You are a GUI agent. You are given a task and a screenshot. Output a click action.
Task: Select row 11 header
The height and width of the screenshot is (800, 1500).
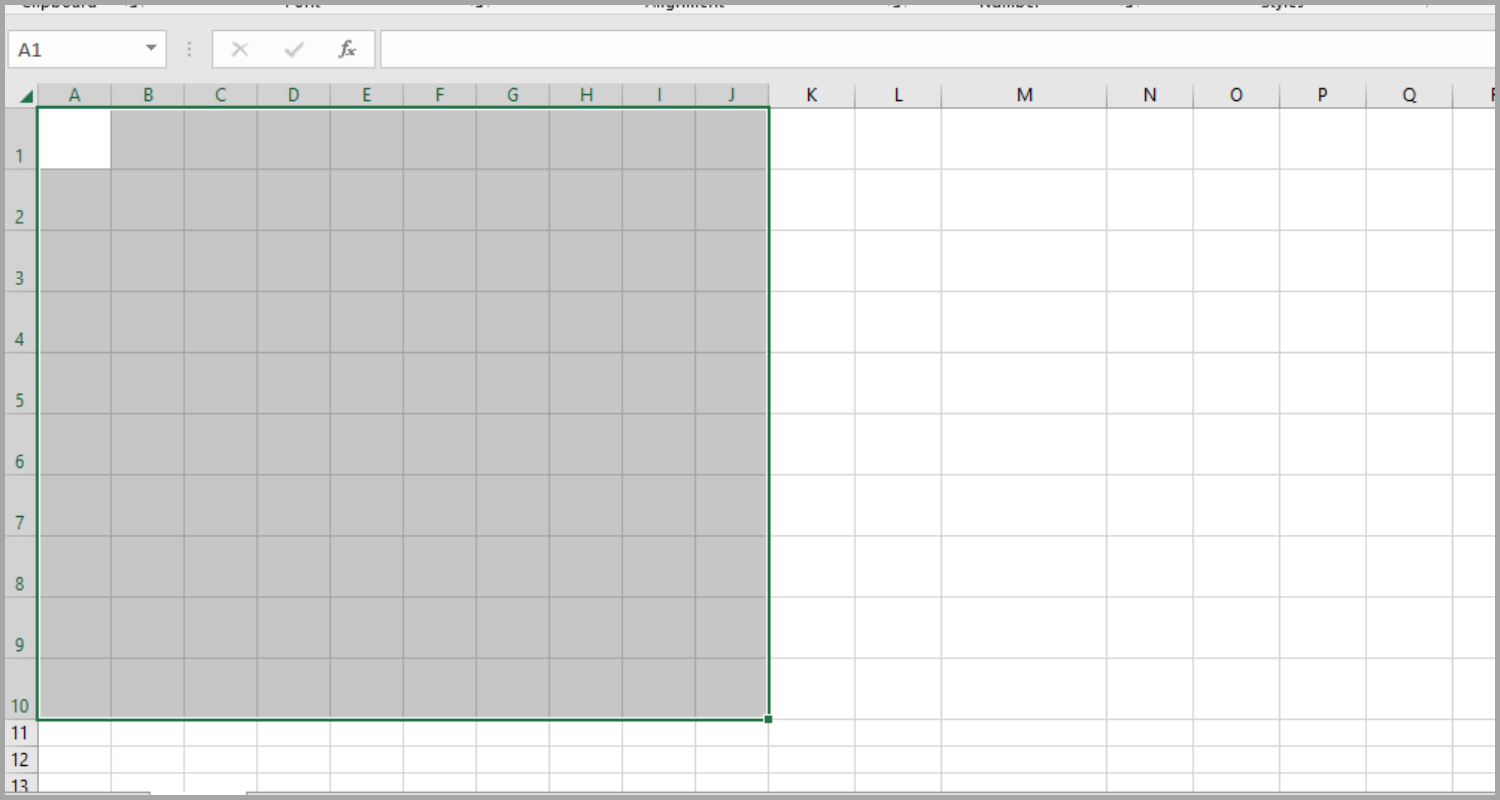[x=20, y=733]
